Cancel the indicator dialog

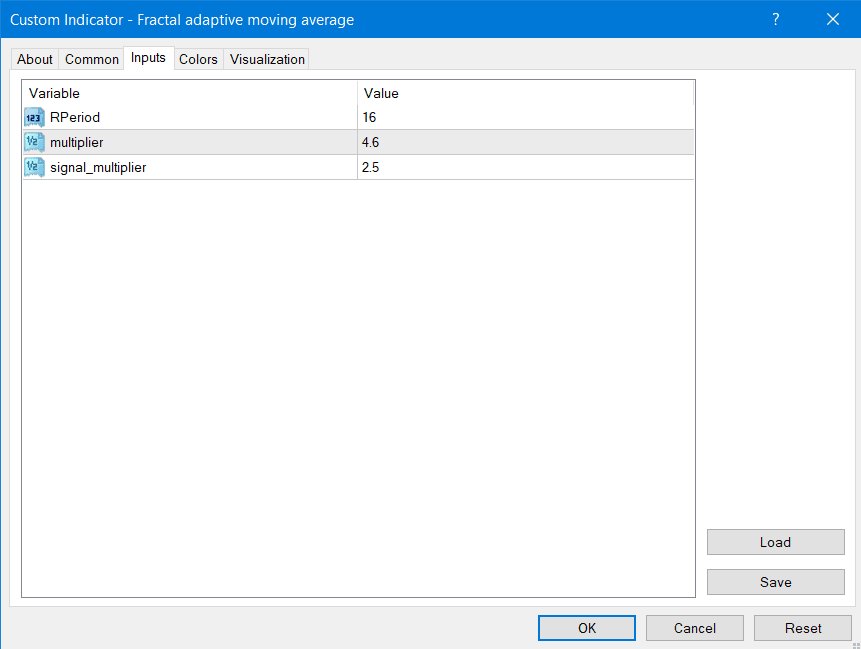pyautogui.click(x=694, y=628)
